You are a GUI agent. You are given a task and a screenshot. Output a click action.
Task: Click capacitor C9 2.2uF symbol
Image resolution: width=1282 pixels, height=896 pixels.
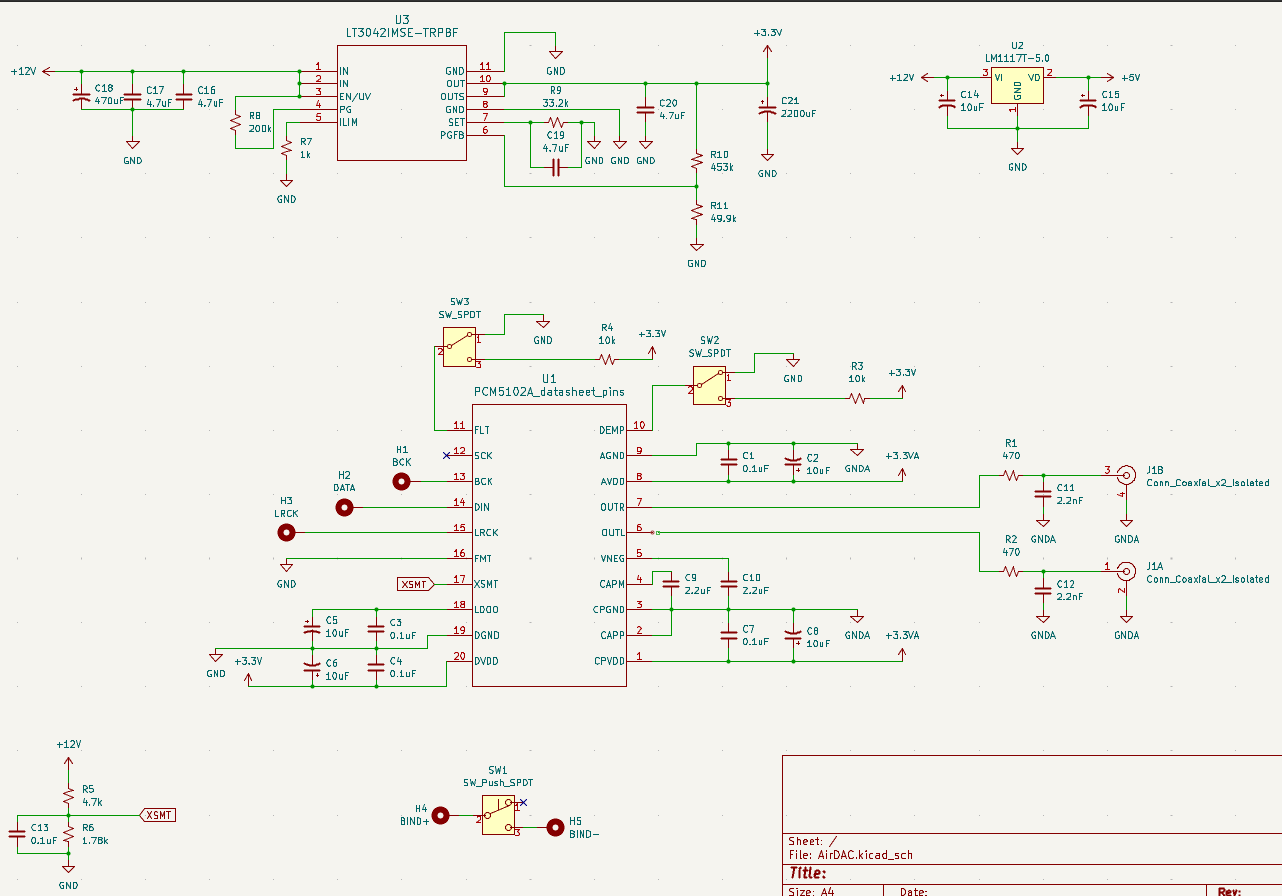point(671,584)
